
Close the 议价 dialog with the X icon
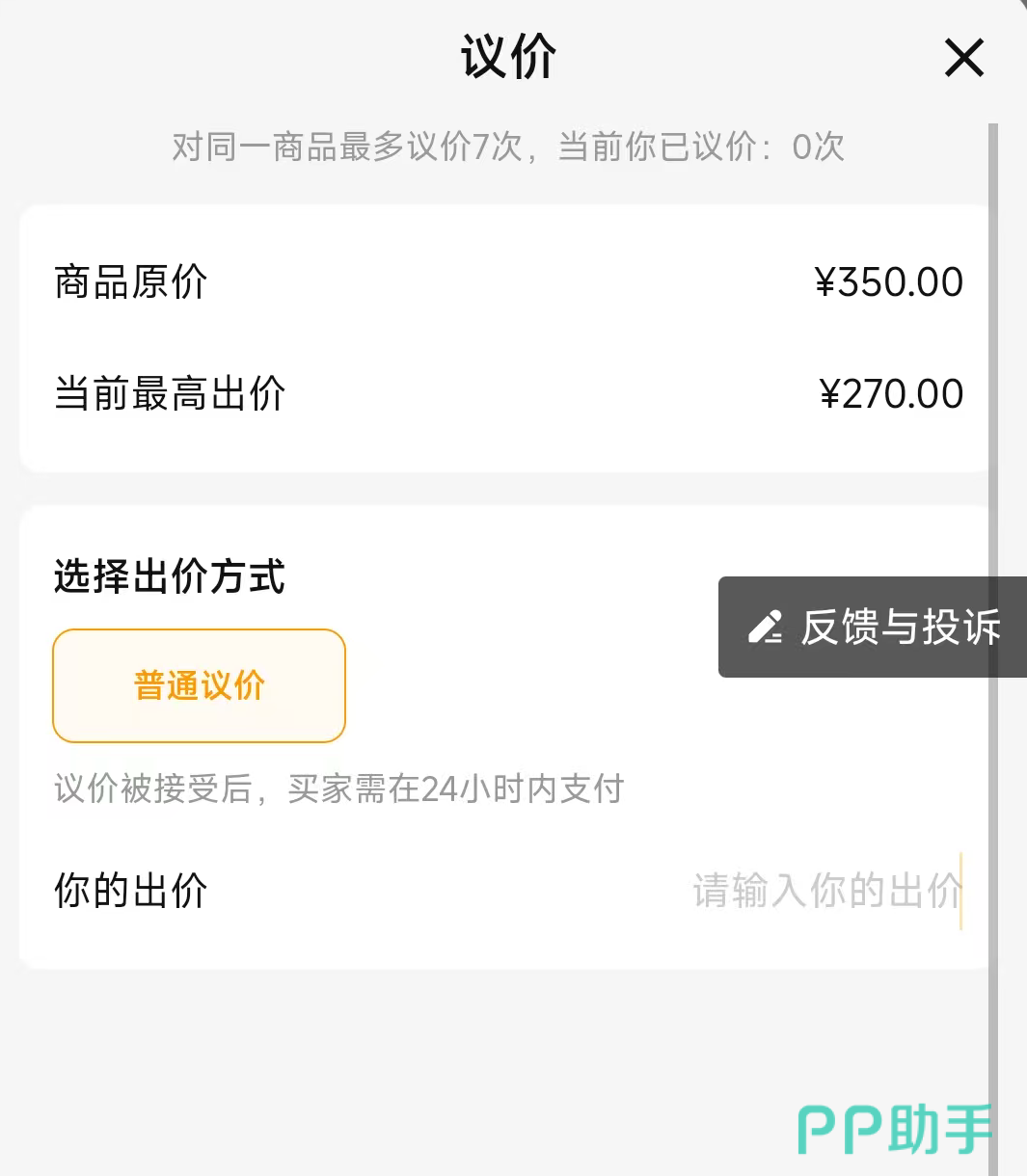(963, 58)
